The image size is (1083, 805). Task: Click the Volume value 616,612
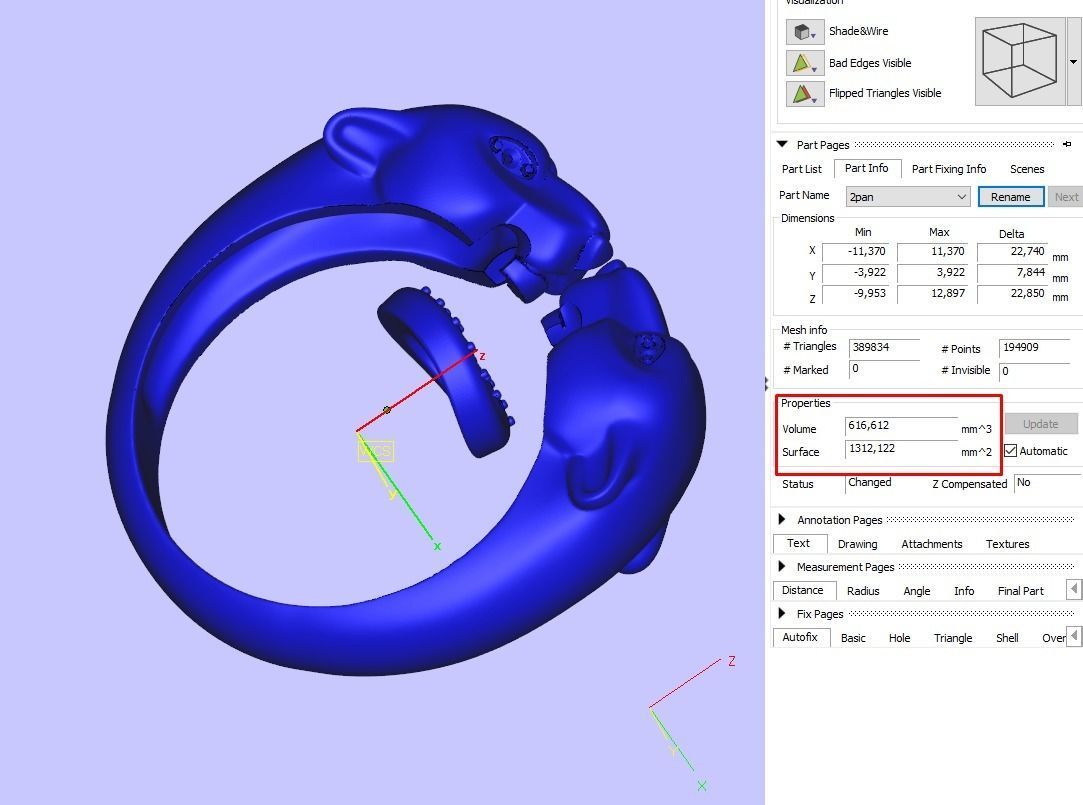coord(901,426)
